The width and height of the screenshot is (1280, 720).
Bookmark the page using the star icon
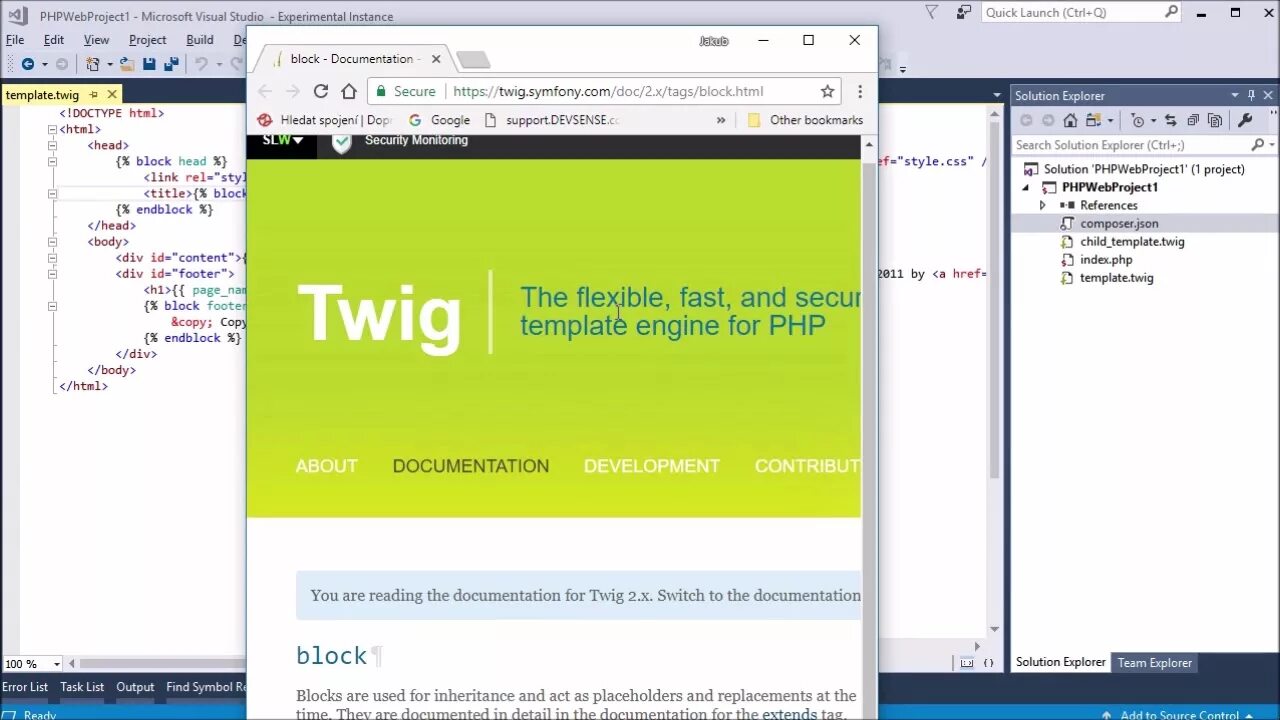tap(827, 91)
